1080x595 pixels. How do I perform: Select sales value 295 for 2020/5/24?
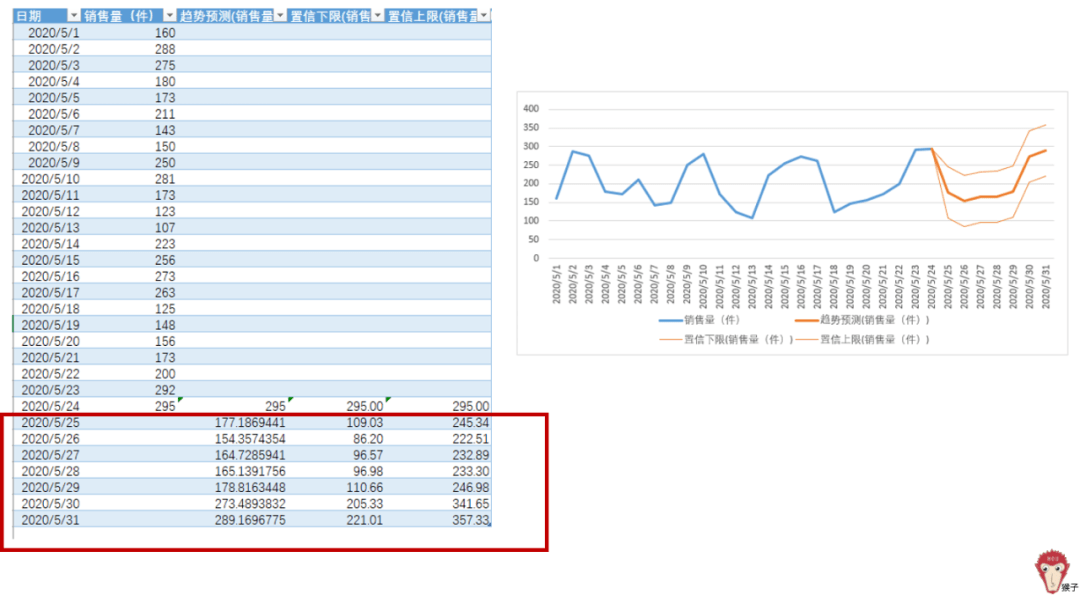pos(165,406)
